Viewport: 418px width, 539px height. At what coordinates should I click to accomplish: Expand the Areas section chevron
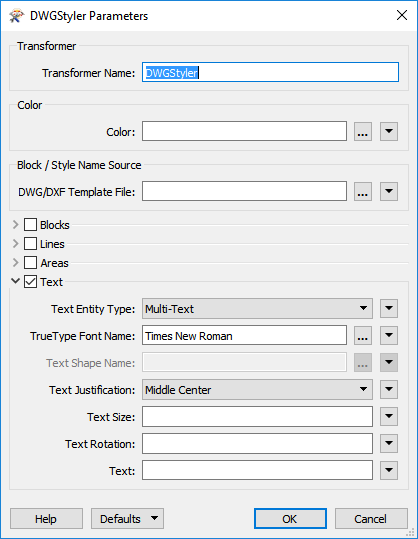tap(15, 263)
